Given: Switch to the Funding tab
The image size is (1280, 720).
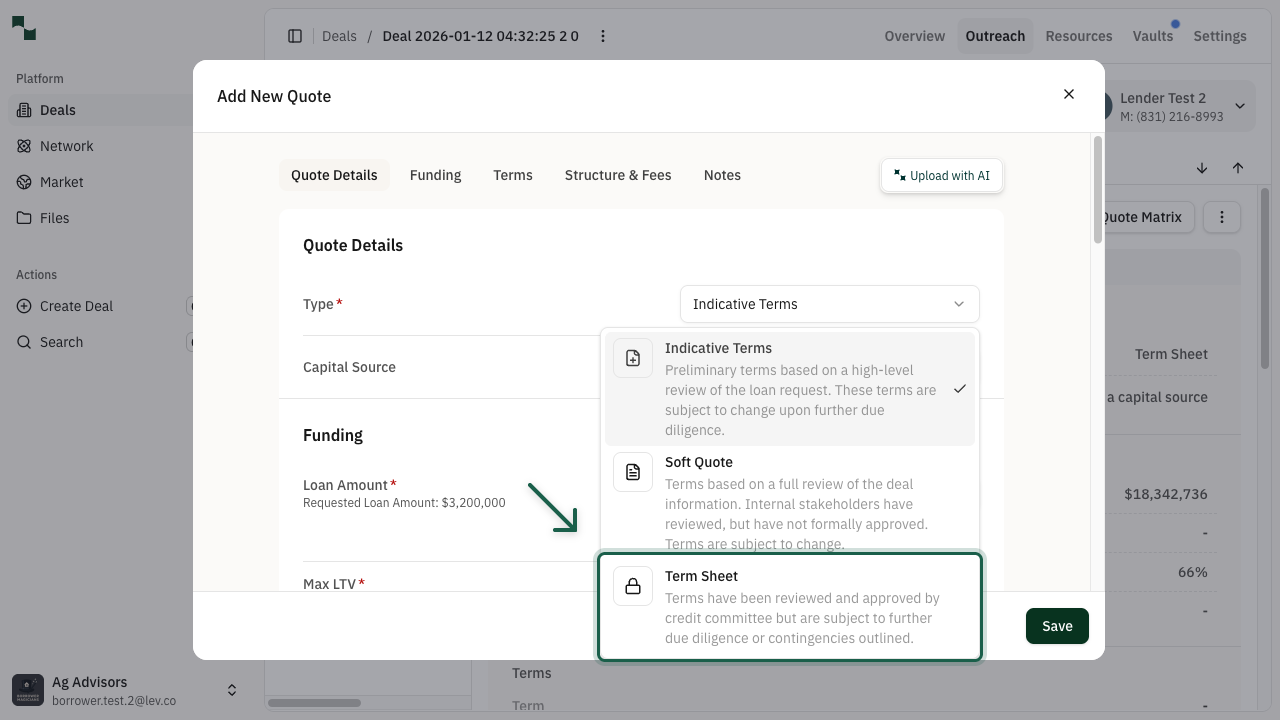Looking at the screenshot, I should click(x=435, y=175).
